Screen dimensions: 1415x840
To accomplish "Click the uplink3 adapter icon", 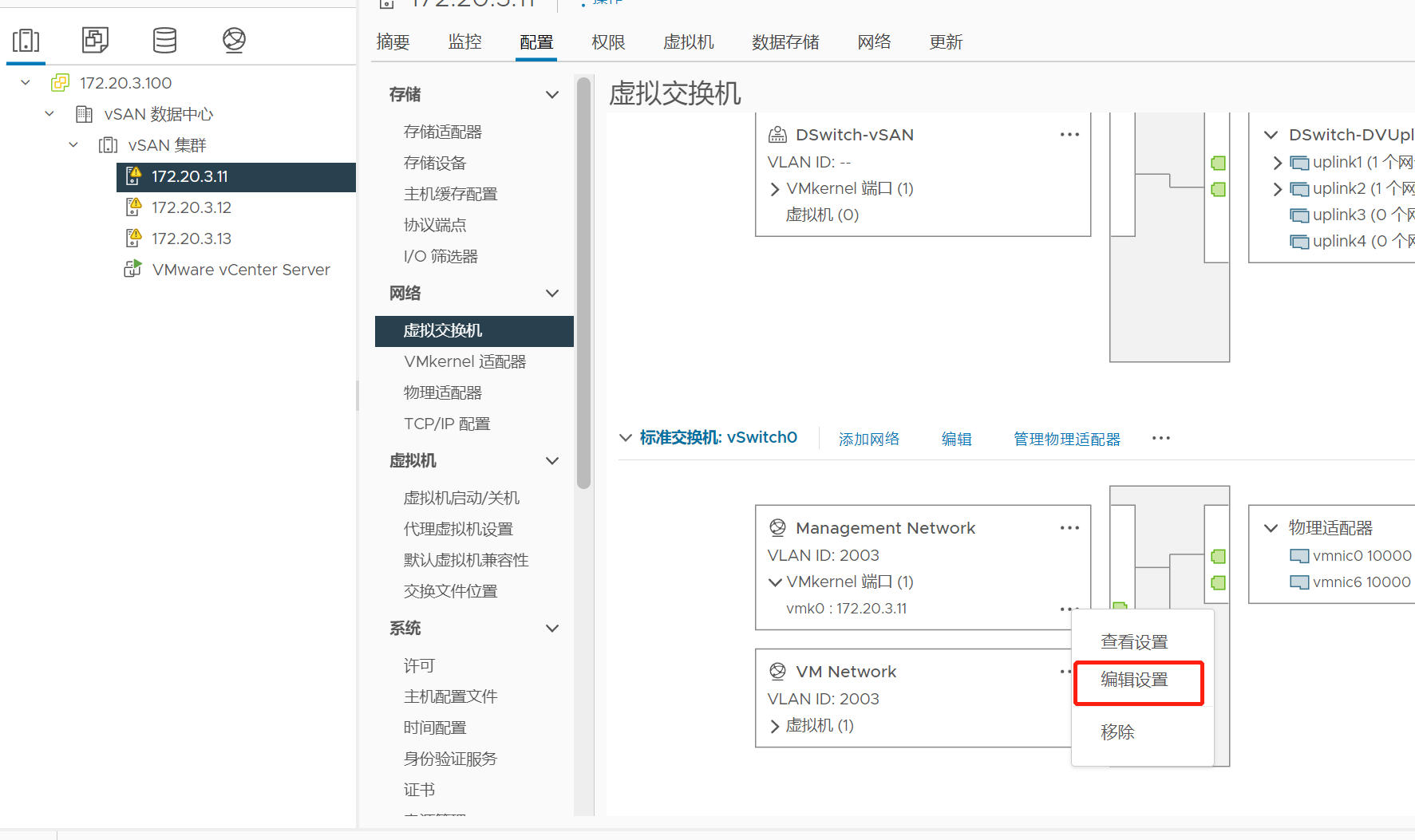I will point(1299,215).
